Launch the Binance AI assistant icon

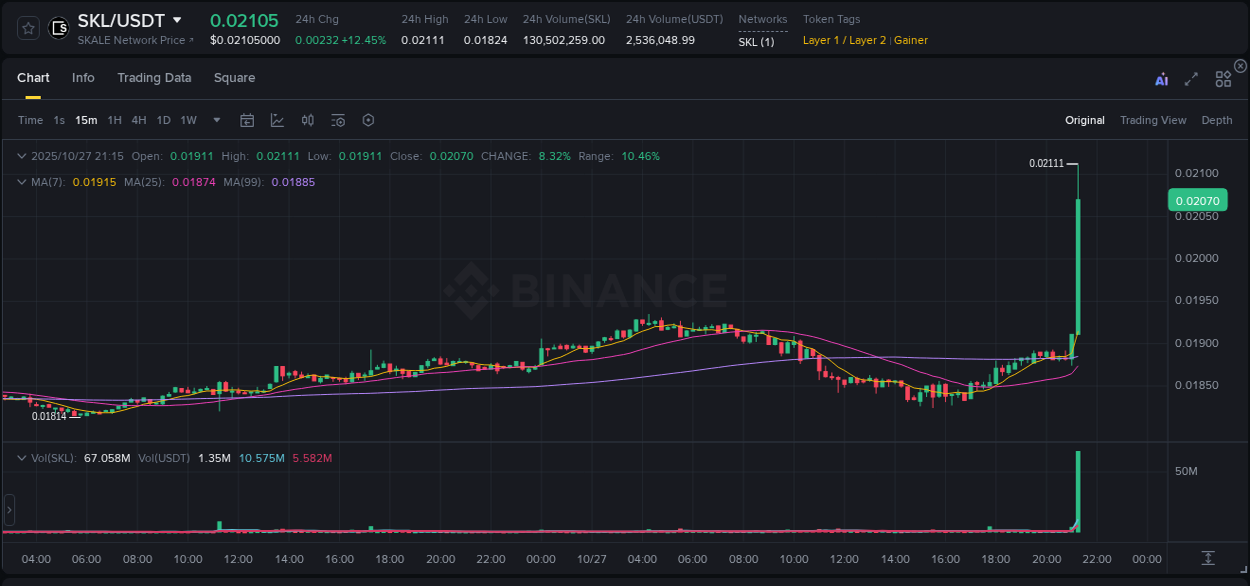pyautogui.click(x=1161, y=78)
